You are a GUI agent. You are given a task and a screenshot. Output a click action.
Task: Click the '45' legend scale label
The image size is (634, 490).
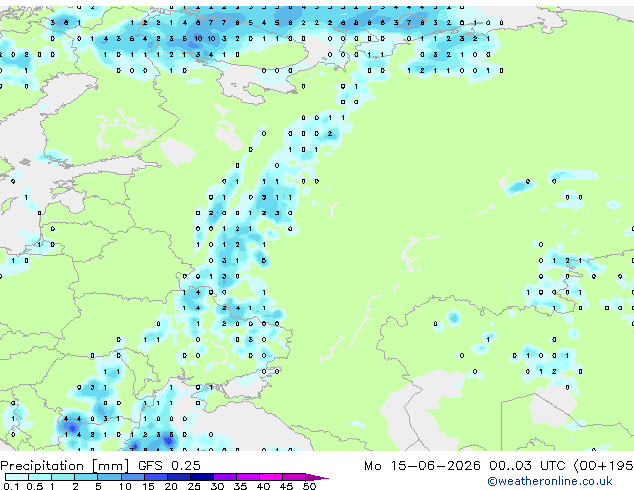286,486
